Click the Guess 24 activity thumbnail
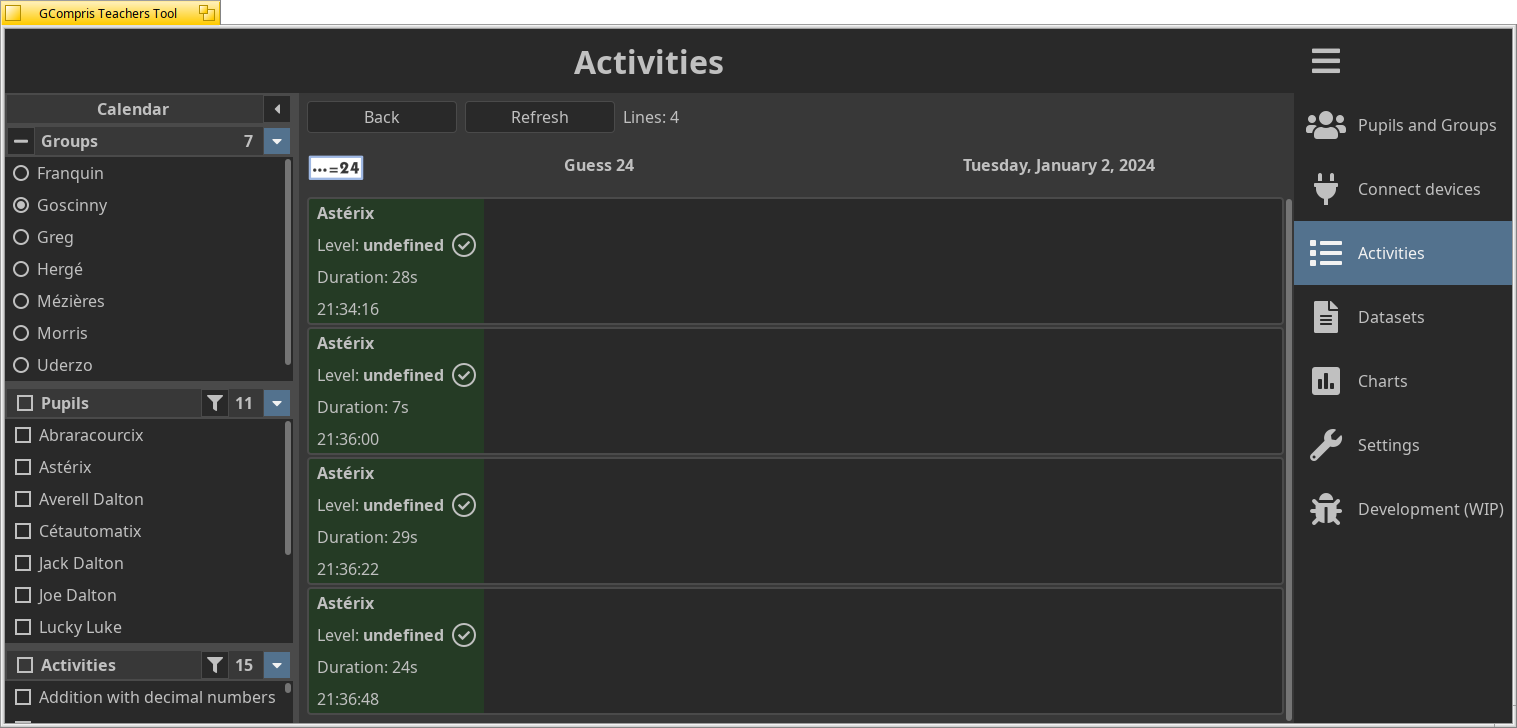This screenshot has width=1517, height=728. (x=336, y=168)
